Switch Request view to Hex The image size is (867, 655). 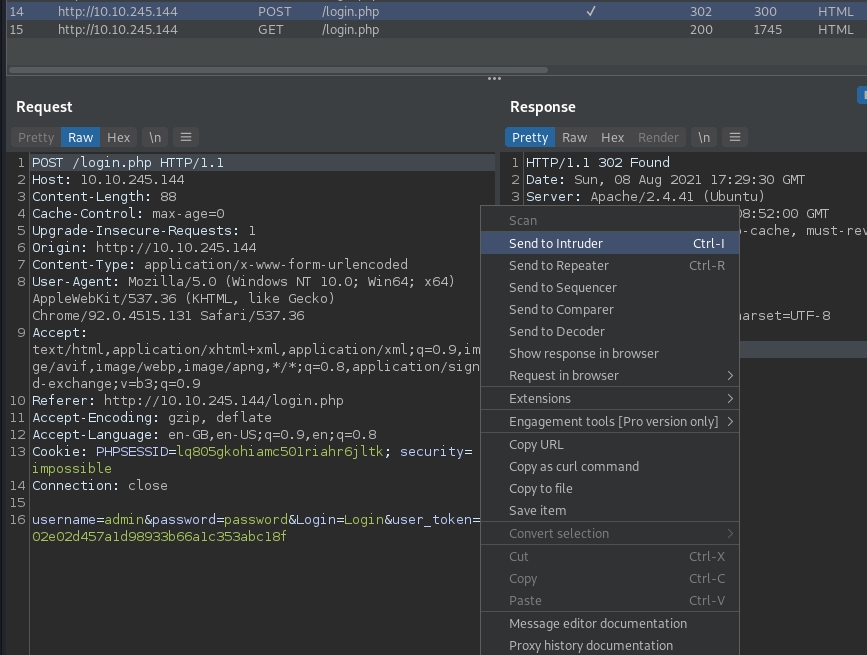[119, 137]
